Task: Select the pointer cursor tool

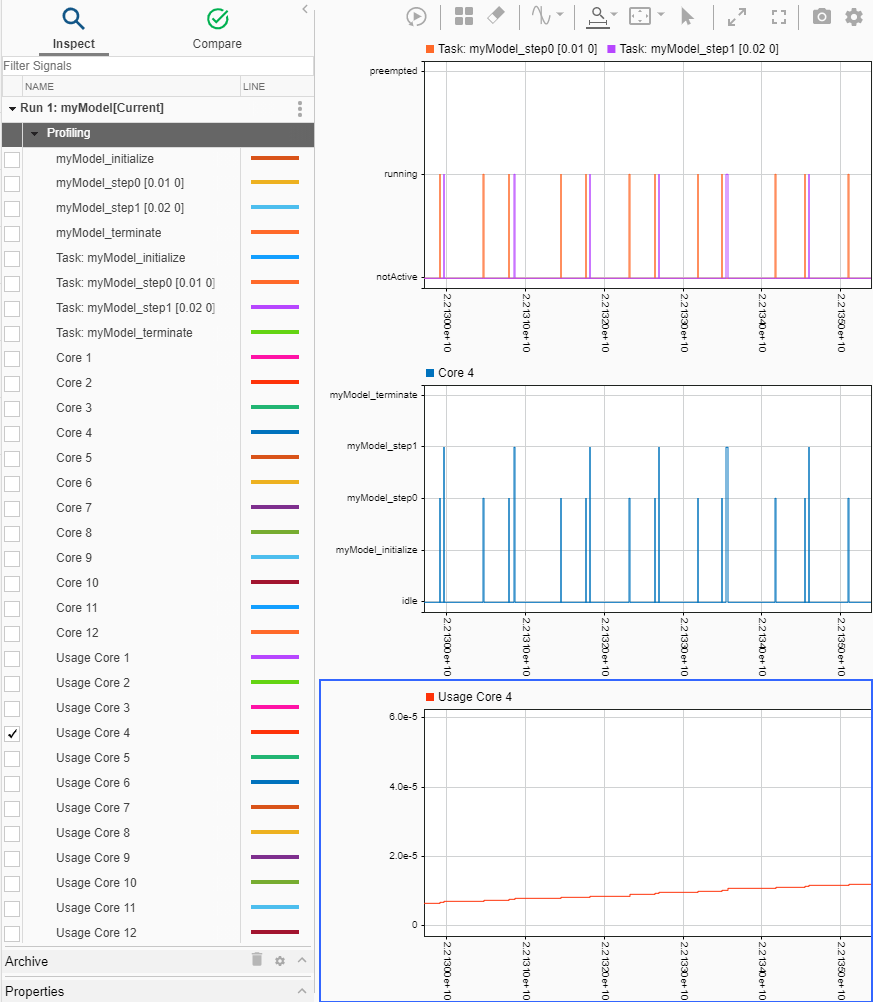Action: coord(687,16)
